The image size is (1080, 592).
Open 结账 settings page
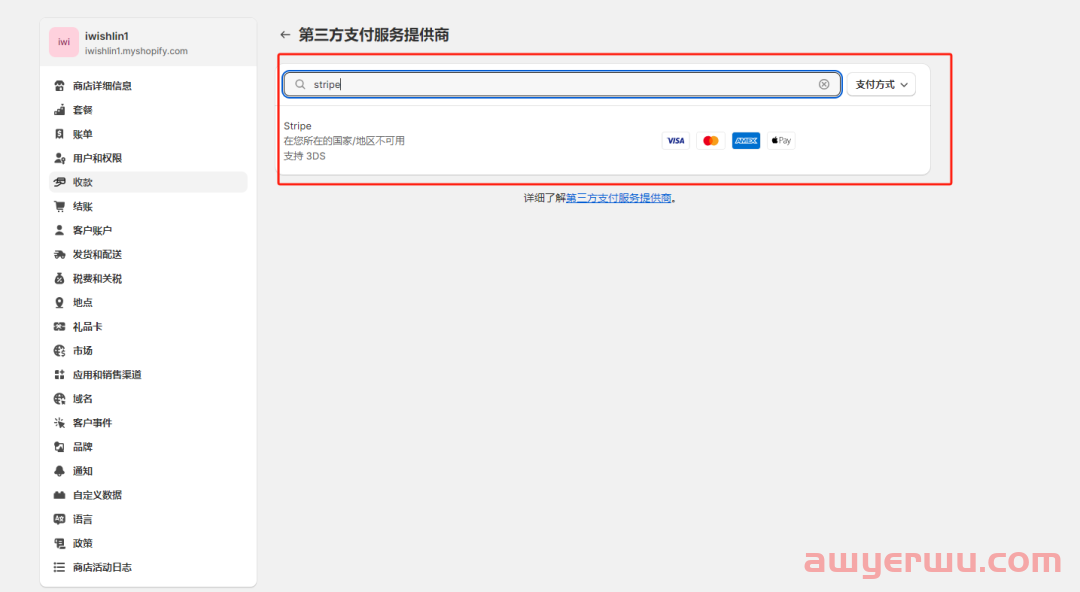(148, 206)
